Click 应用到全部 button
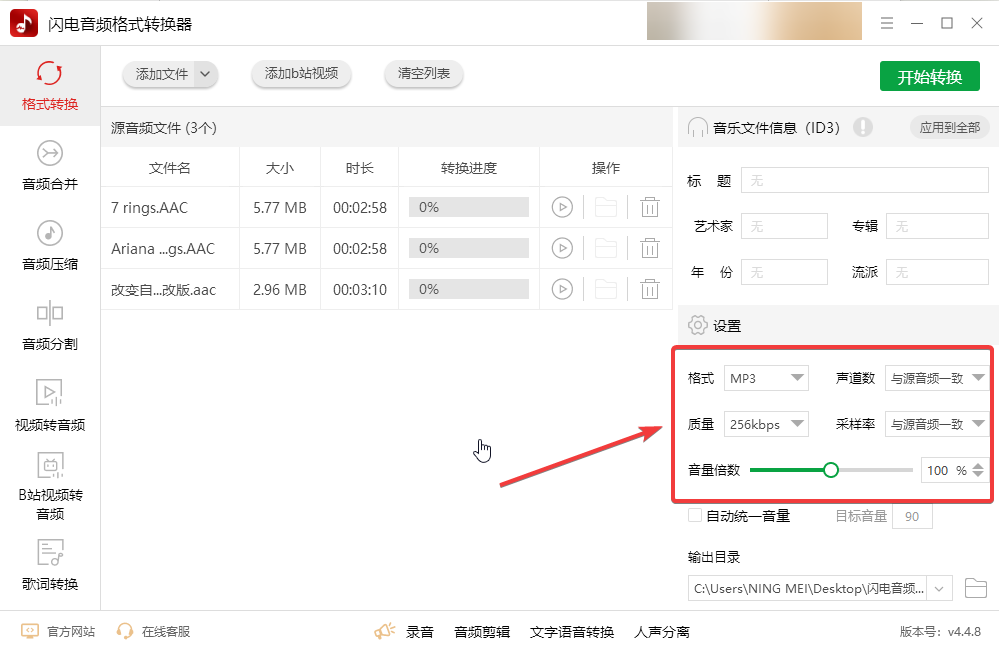Screen dimensions: 999x649 click(x=949, y=127)
